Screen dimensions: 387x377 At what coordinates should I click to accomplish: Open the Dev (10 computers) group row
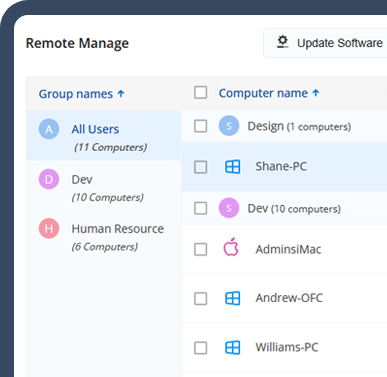coord(284,209)
